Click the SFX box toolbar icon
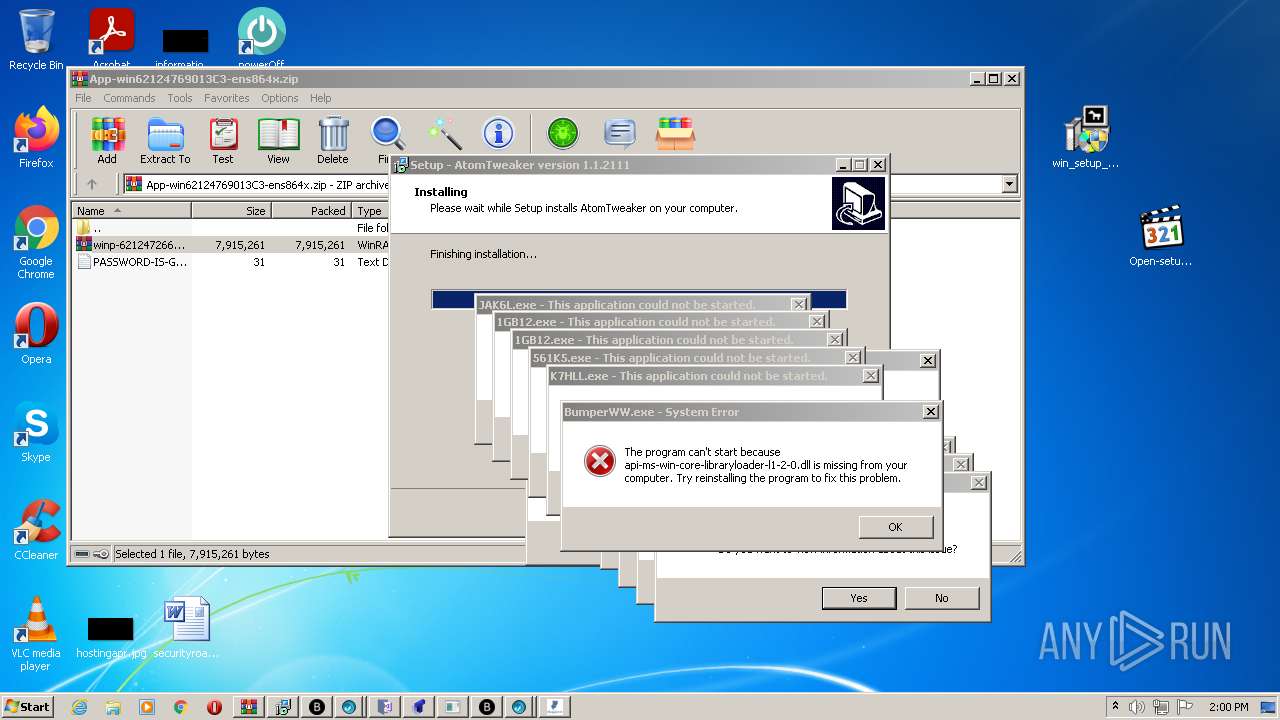 coord(676,133)
